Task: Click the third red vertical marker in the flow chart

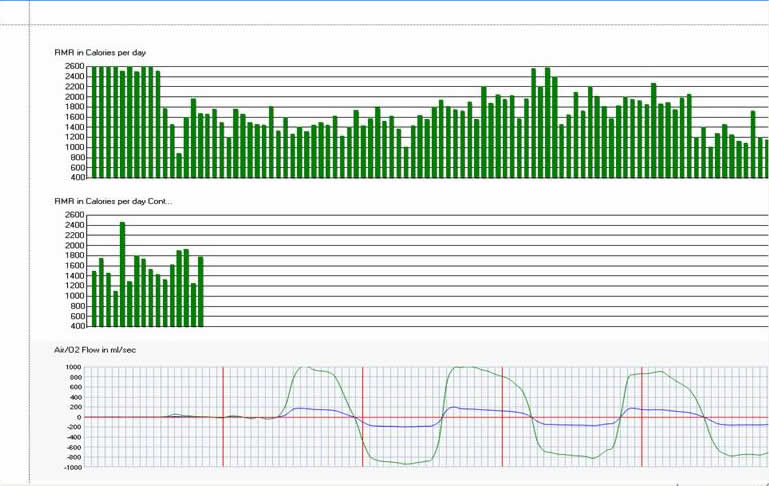Action: [x=502, y=416]
